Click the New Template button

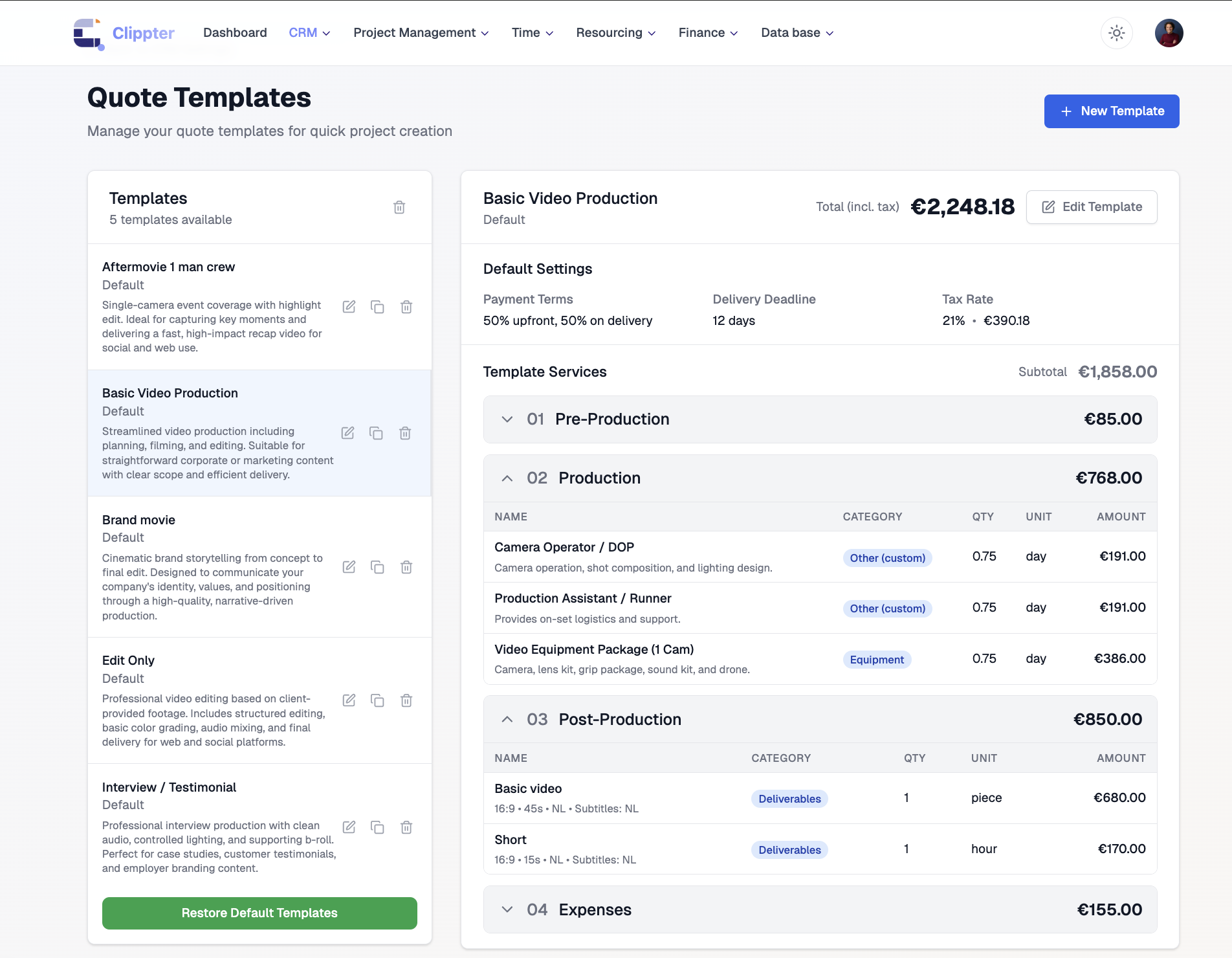point(1111,111)
